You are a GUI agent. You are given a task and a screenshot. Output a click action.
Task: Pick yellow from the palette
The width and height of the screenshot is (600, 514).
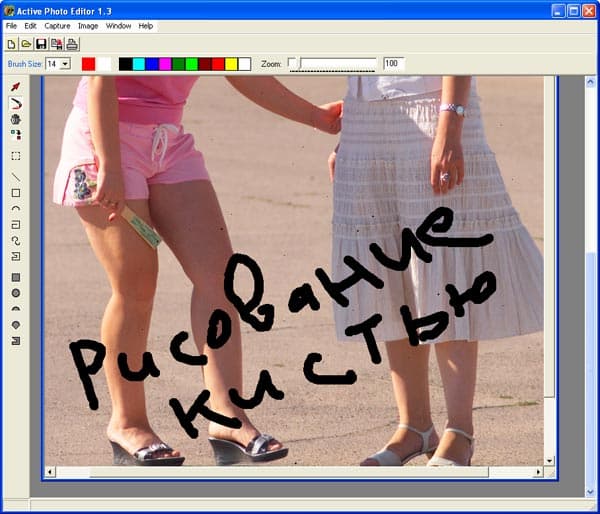click(x=231, y=64)
